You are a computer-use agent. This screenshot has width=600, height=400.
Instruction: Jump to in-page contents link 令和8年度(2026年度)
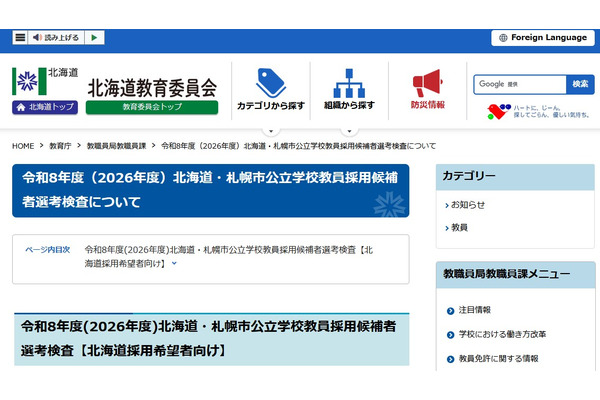pos(228,256)
